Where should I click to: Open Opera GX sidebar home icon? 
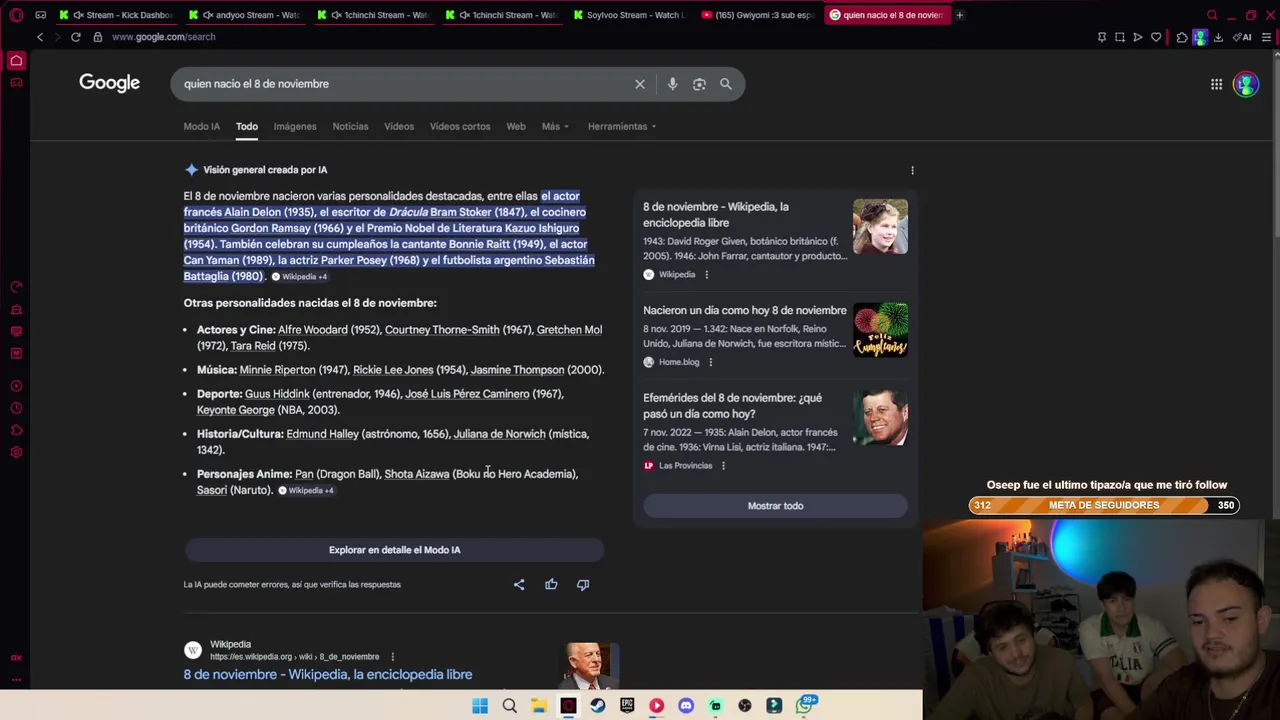point(16,61)
